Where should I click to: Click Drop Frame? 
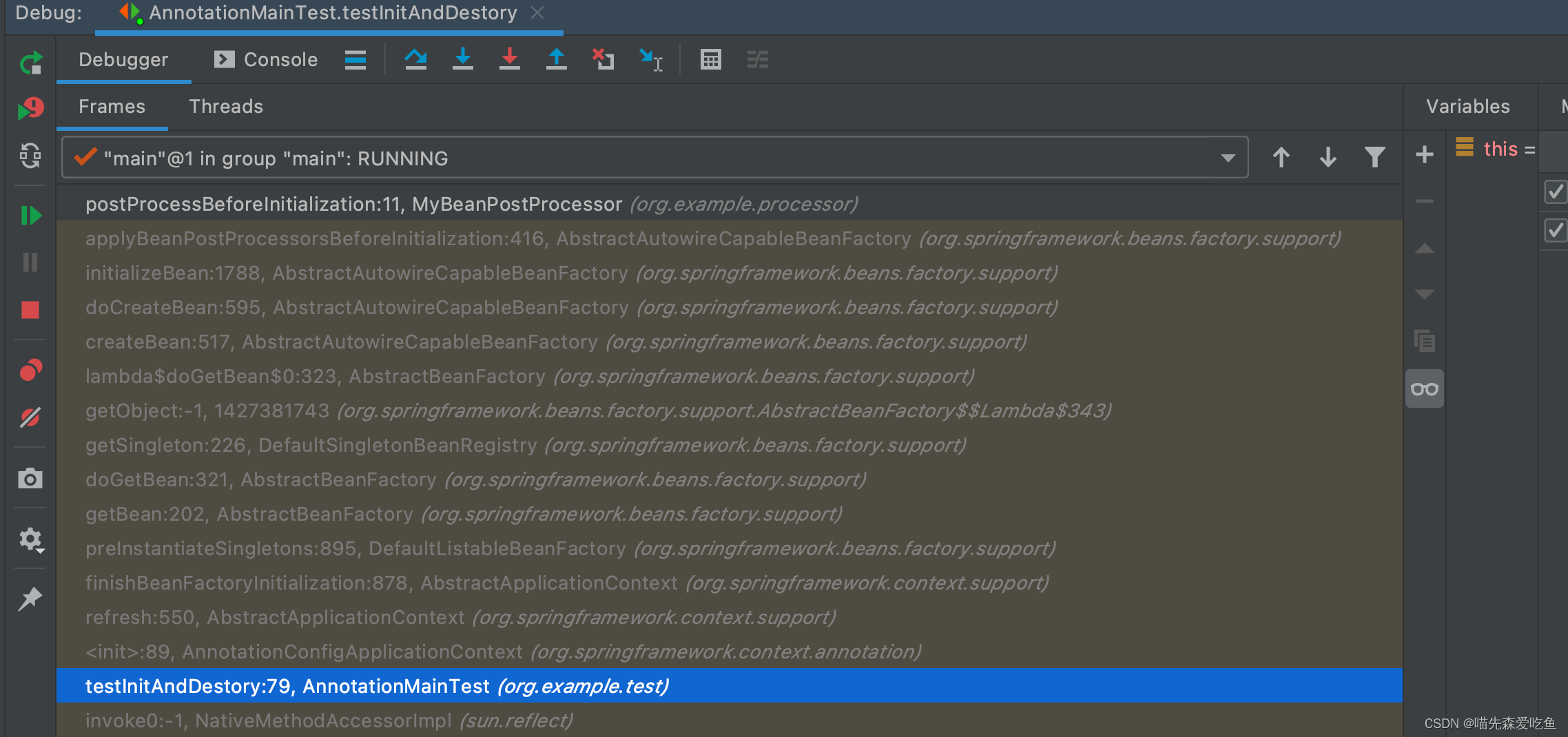pyautogui.click(x=604, y=59)
